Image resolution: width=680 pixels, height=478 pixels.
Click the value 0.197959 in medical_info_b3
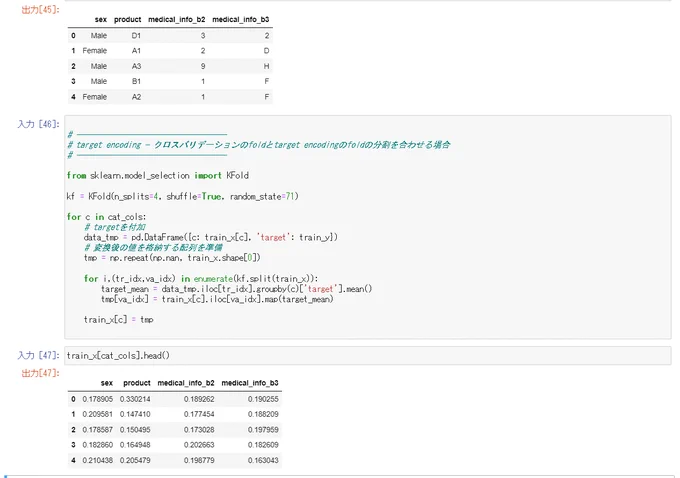[263, 430]
